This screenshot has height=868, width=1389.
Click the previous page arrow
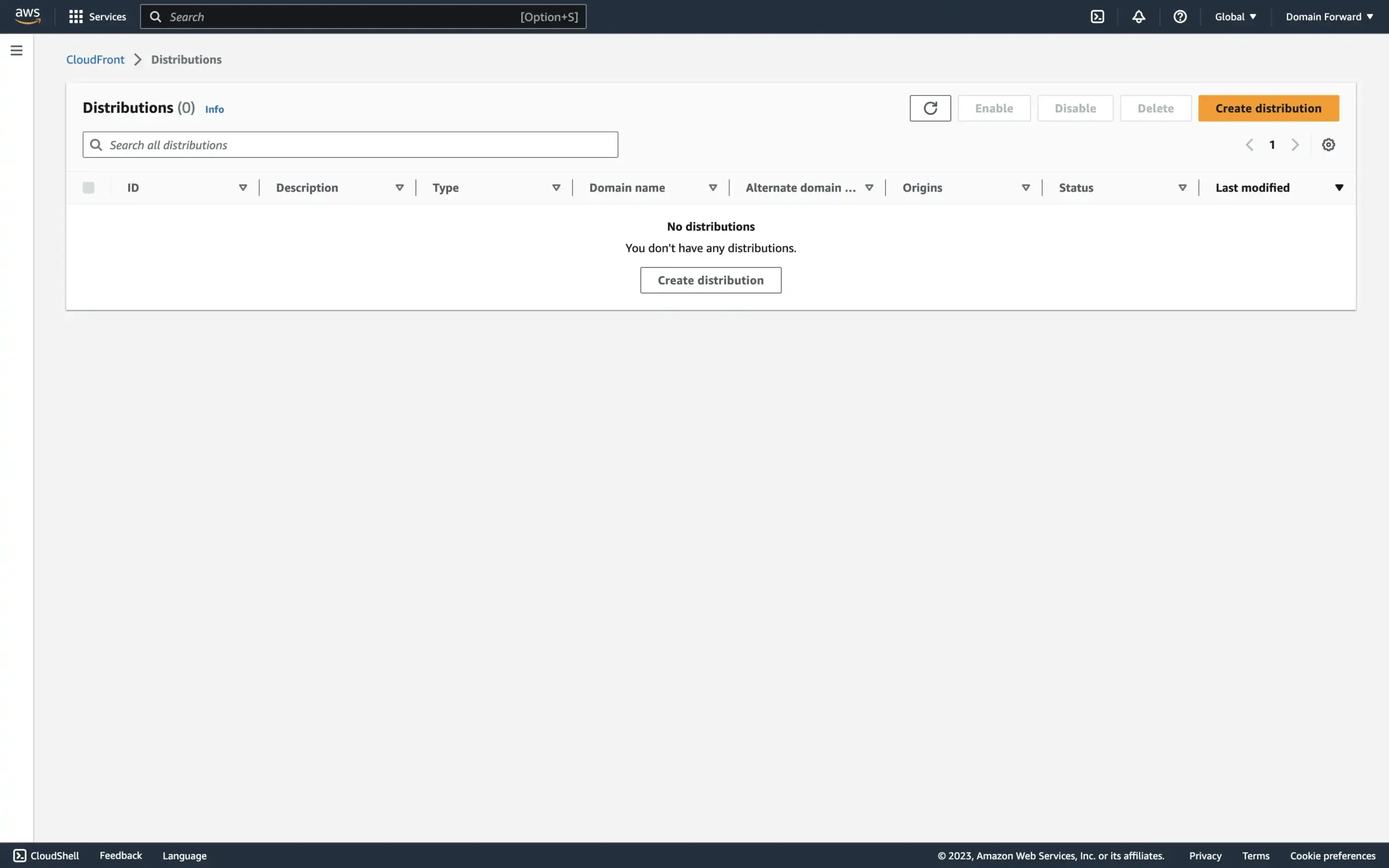[1249, 144]
